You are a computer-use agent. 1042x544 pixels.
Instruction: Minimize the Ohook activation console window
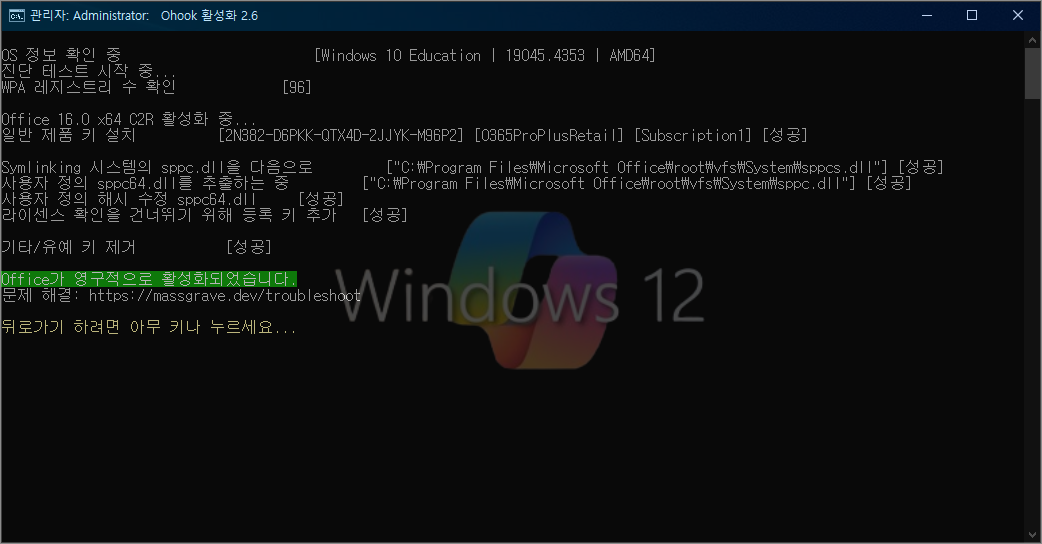click(x=927, y=15)
